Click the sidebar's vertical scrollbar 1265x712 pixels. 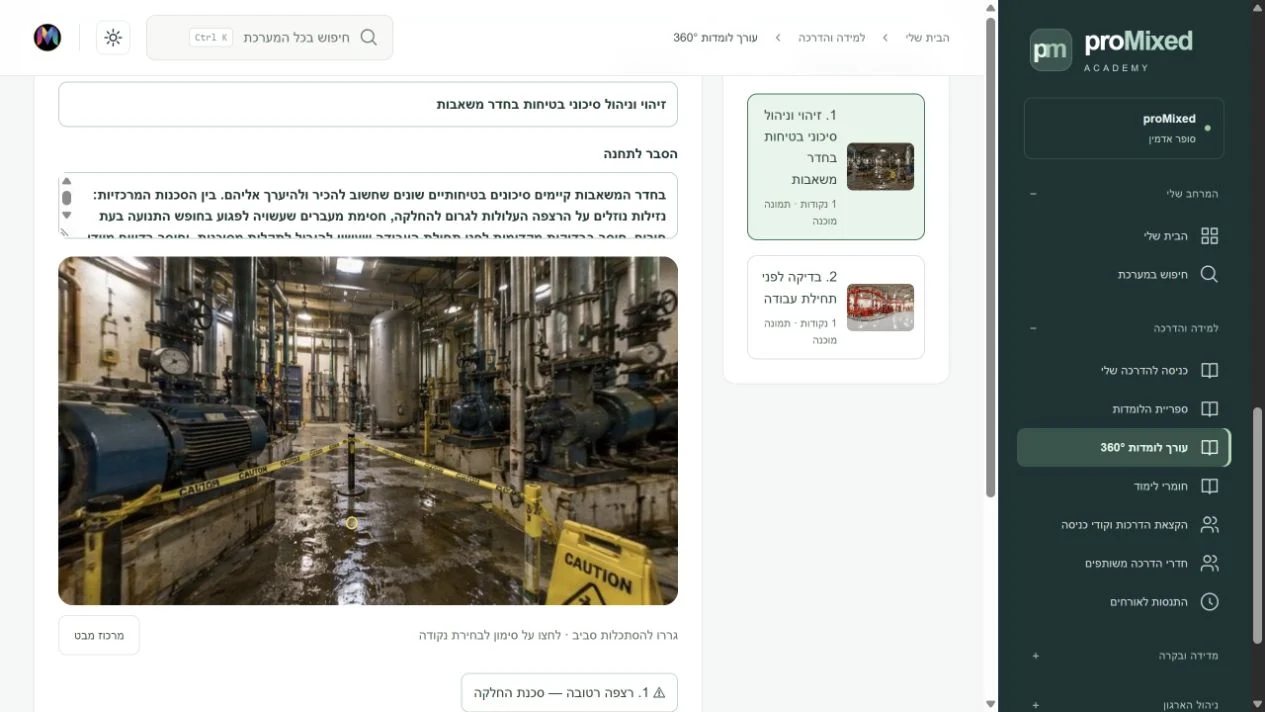[1258, 524]
